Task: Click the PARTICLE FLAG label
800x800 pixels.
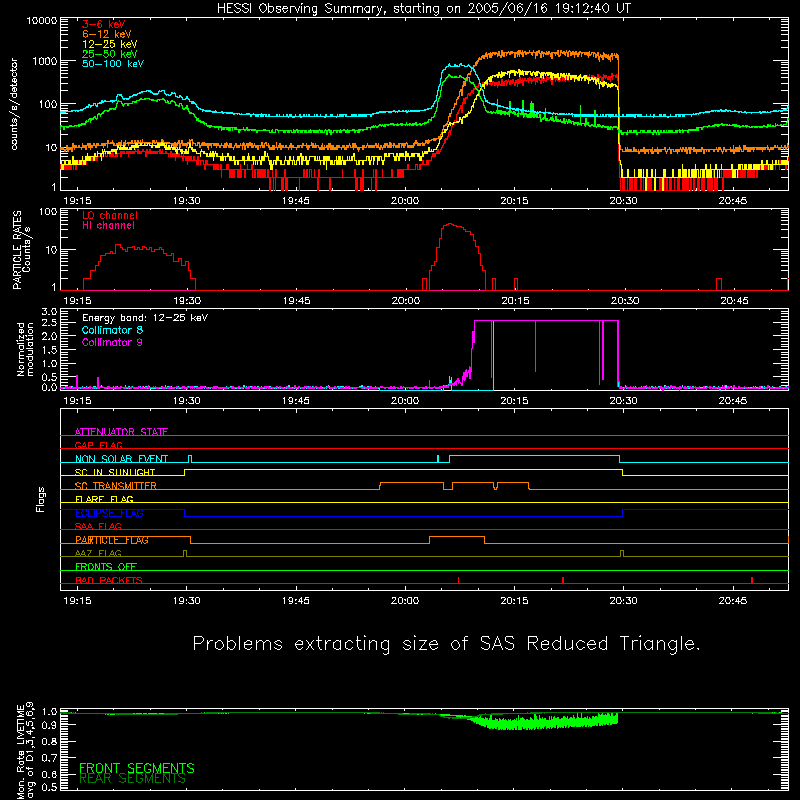Action: click(112, 540)
